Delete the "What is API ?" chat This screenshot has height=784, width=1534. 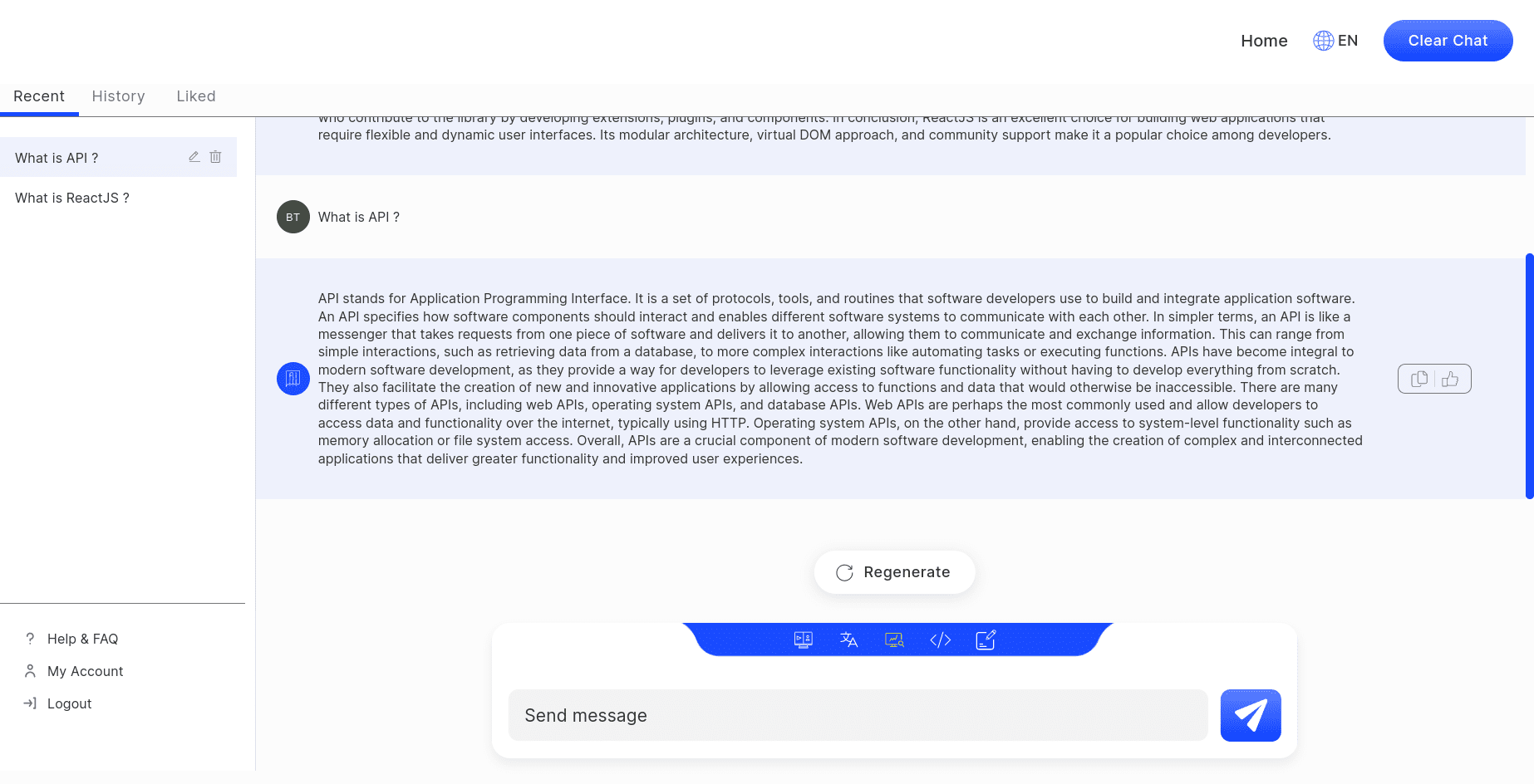(215, 157)
